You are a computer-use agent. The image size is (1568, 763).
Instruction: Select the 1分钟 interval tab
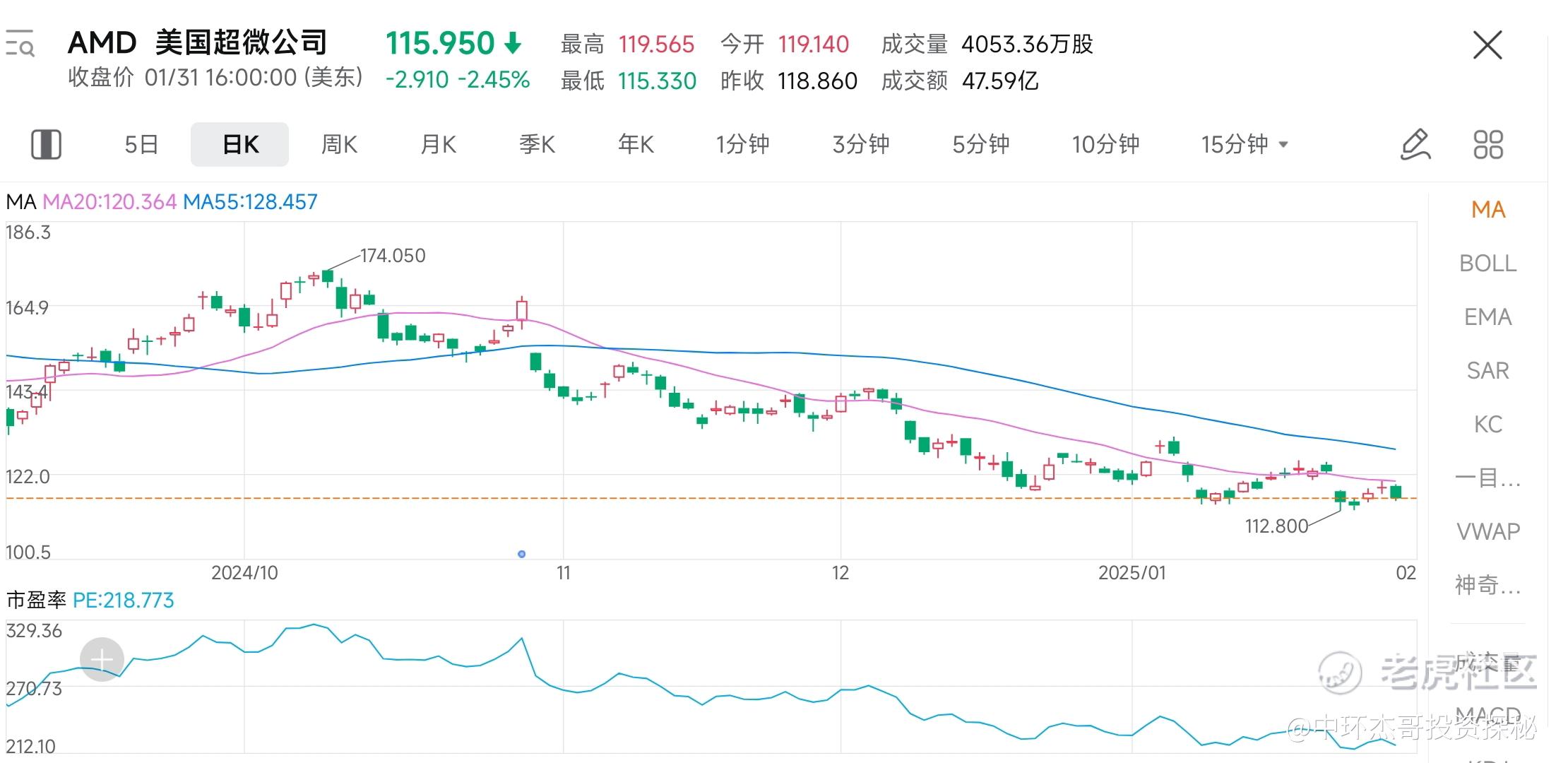point(742,144)
